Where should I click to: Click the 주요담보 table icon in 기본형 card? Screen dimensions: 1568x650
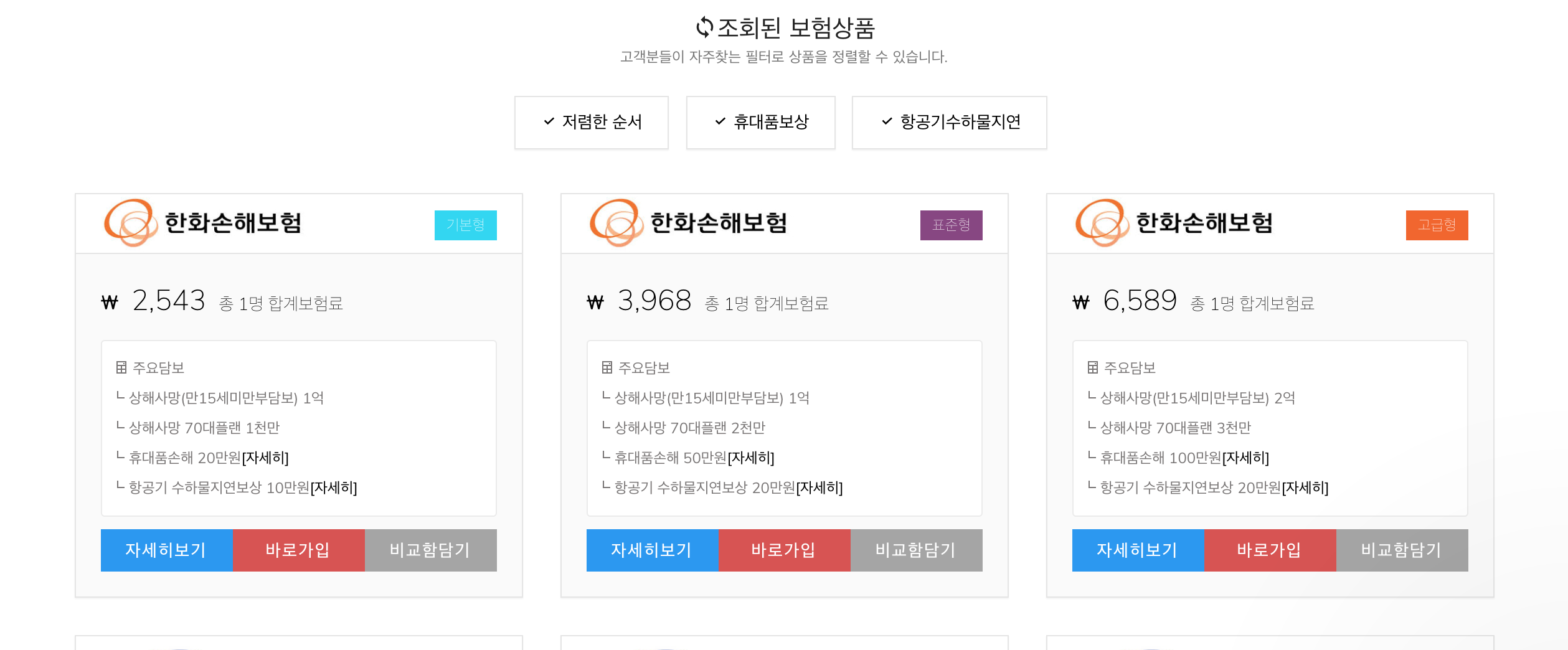pos(121,367)
